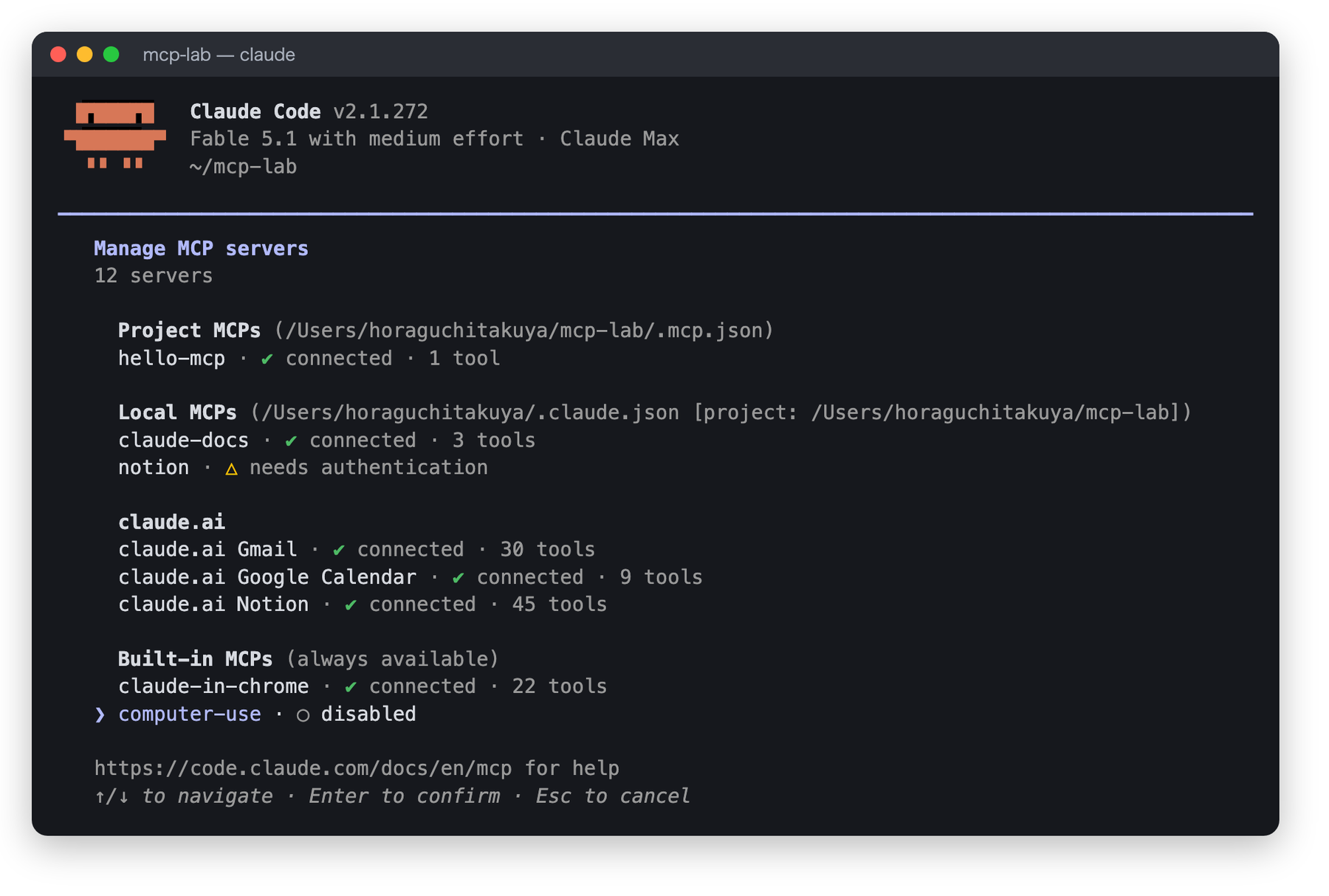Select the hello-mcp server row
1329x896 pixels.
tap(309, 359)
